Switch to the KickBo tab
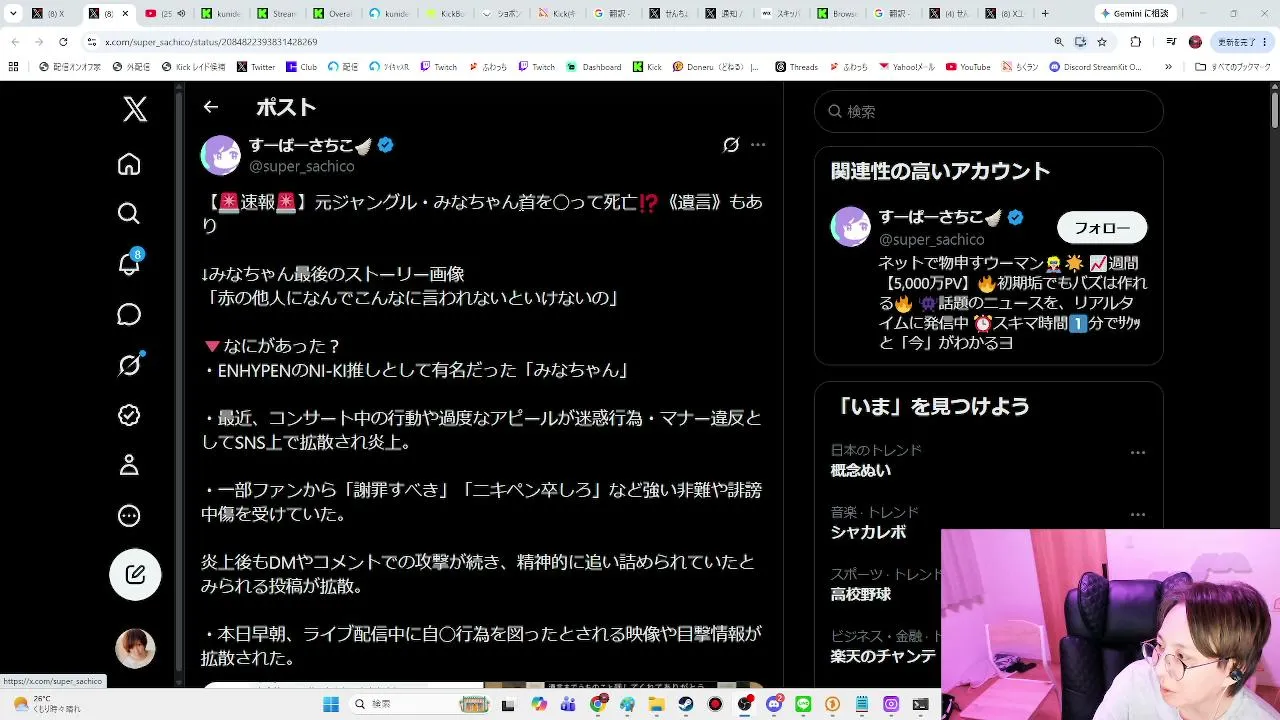 pyautogui.click(x=446, y=14)
